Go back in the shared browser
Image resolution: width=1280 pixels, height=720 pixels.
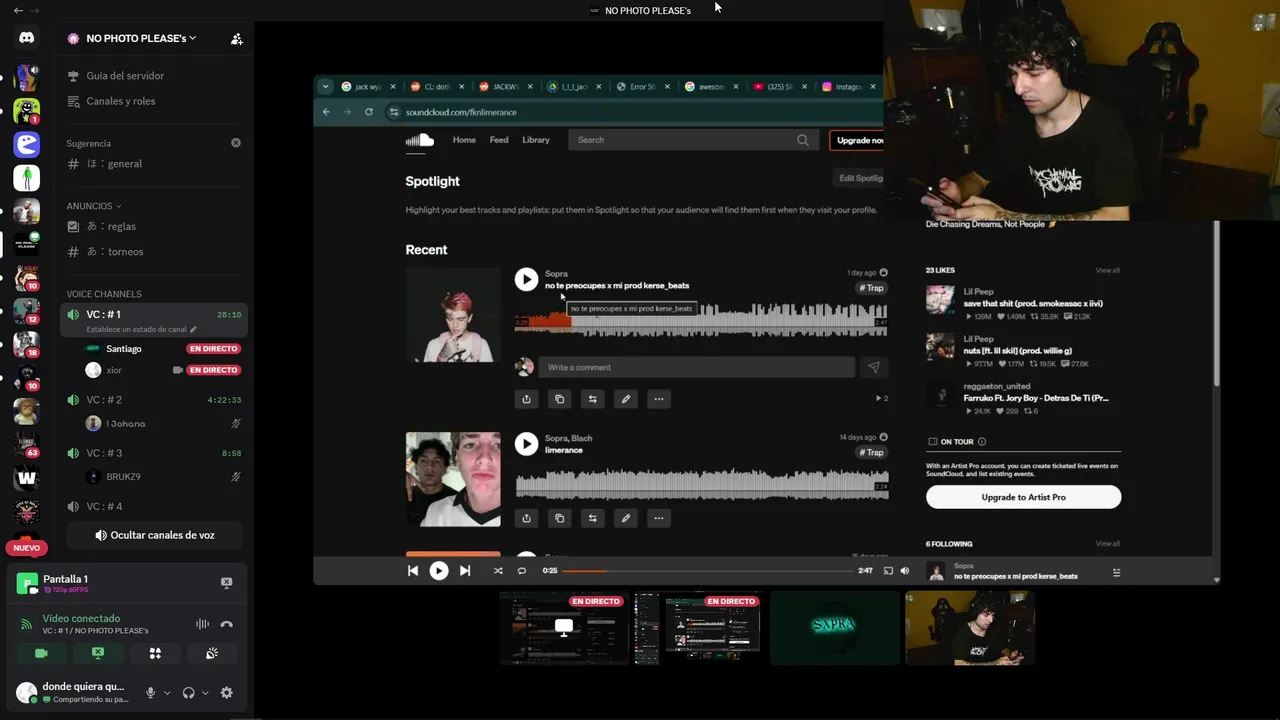(x=326, y=112)
